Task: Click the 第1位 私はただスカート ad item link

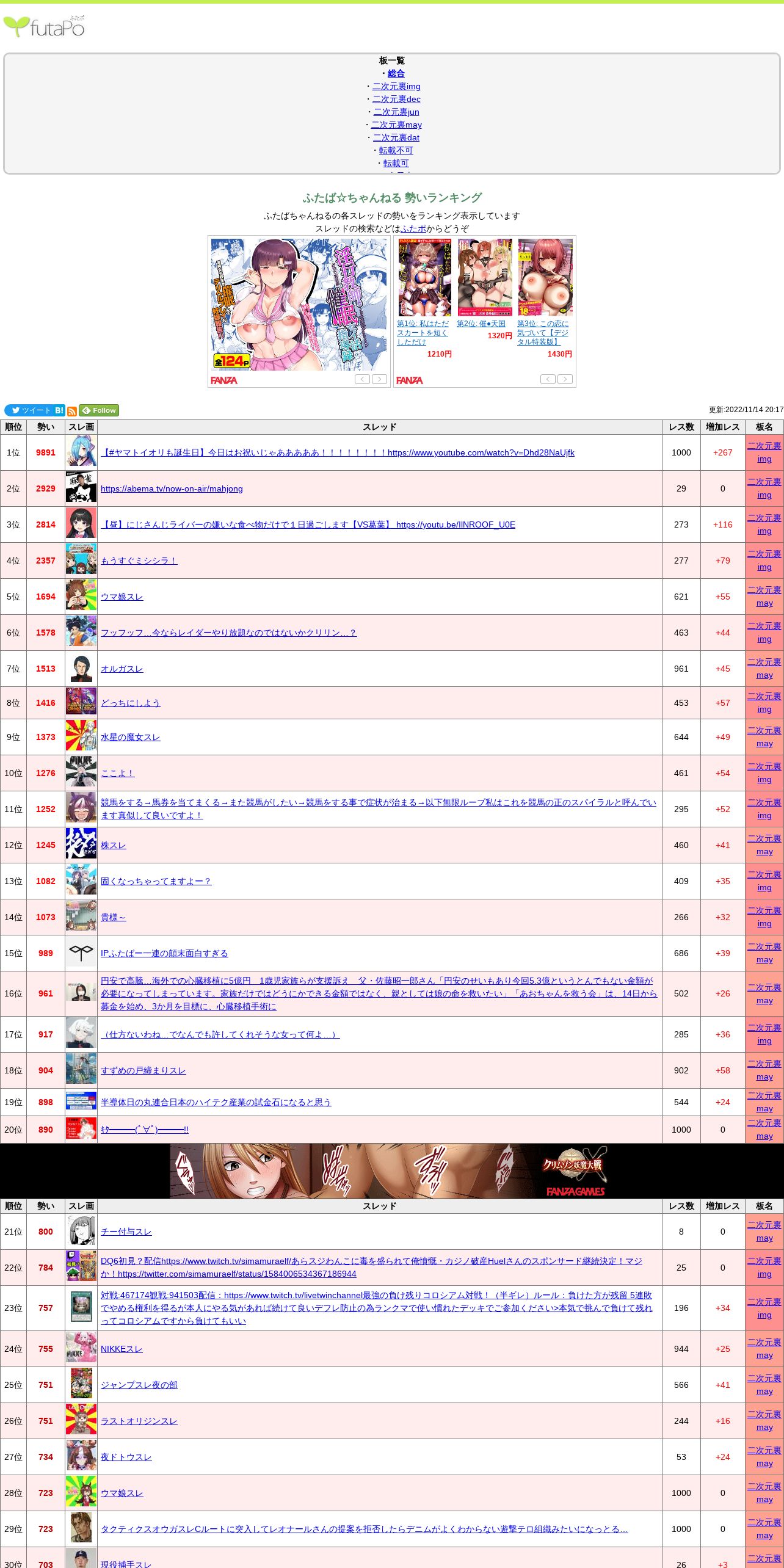Action: pyautogui.click(x=423, y=333)
